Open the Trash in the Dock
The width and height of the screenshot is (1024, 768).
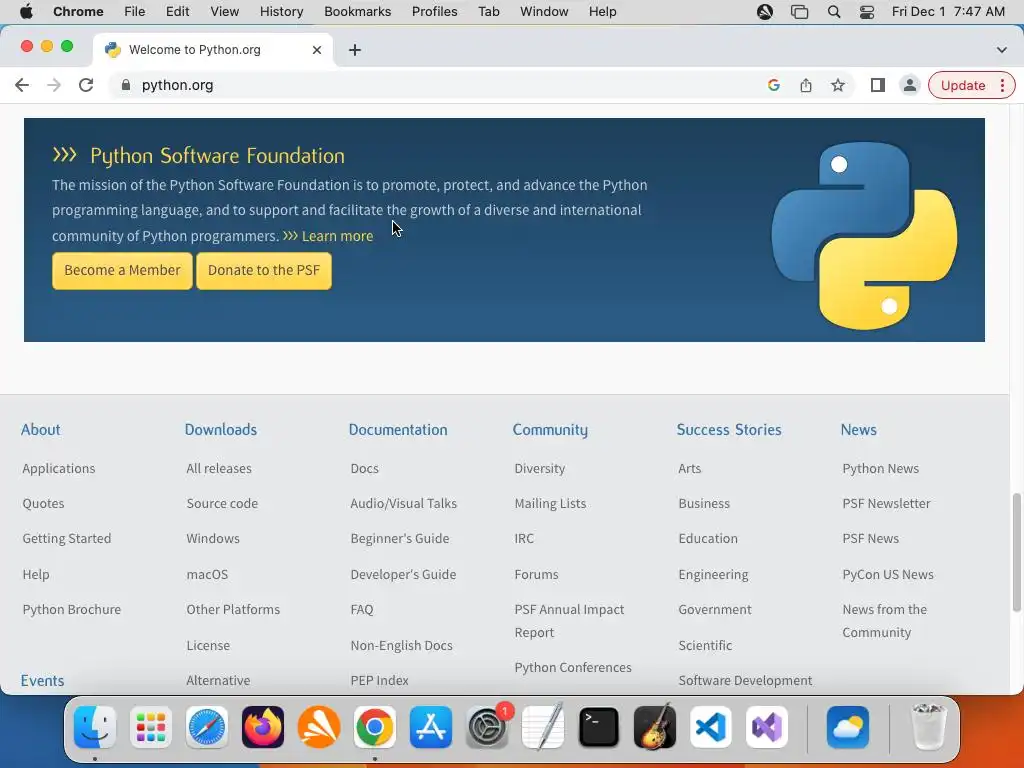[x=928, y=727]
